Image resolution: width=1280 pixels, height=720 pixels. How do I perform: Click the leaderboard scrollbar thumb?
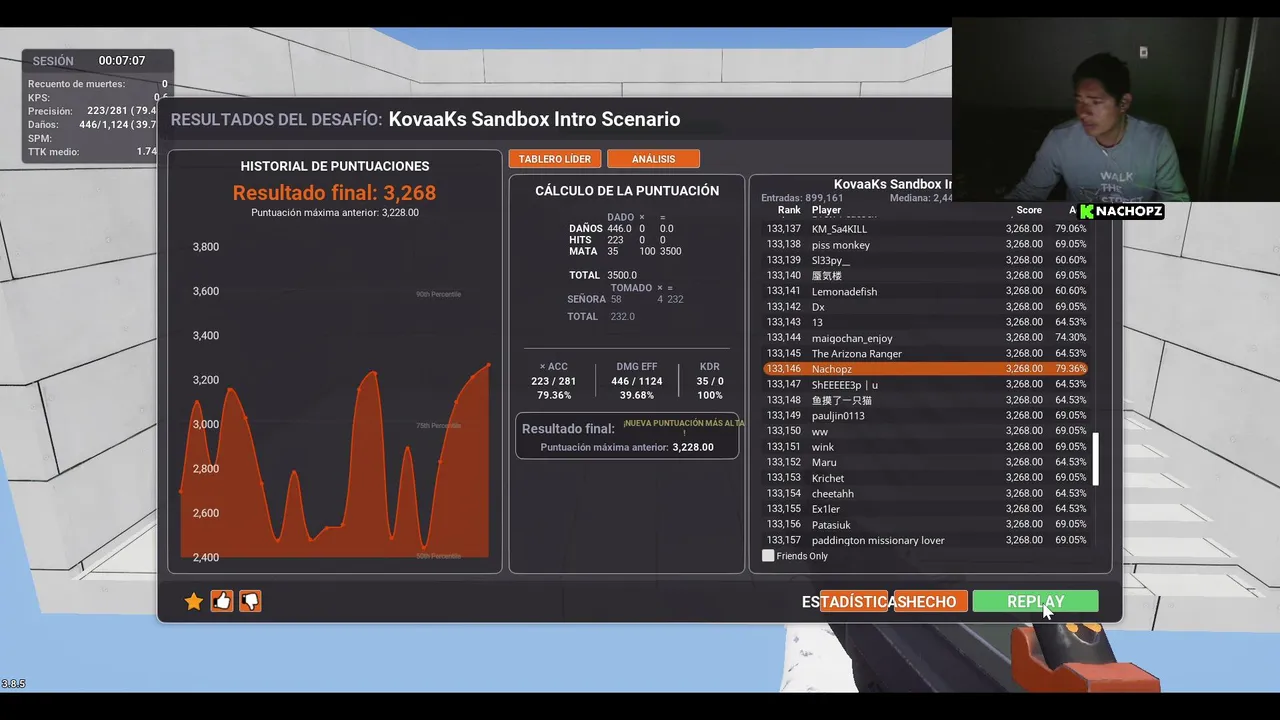[x=1095, y=459]
